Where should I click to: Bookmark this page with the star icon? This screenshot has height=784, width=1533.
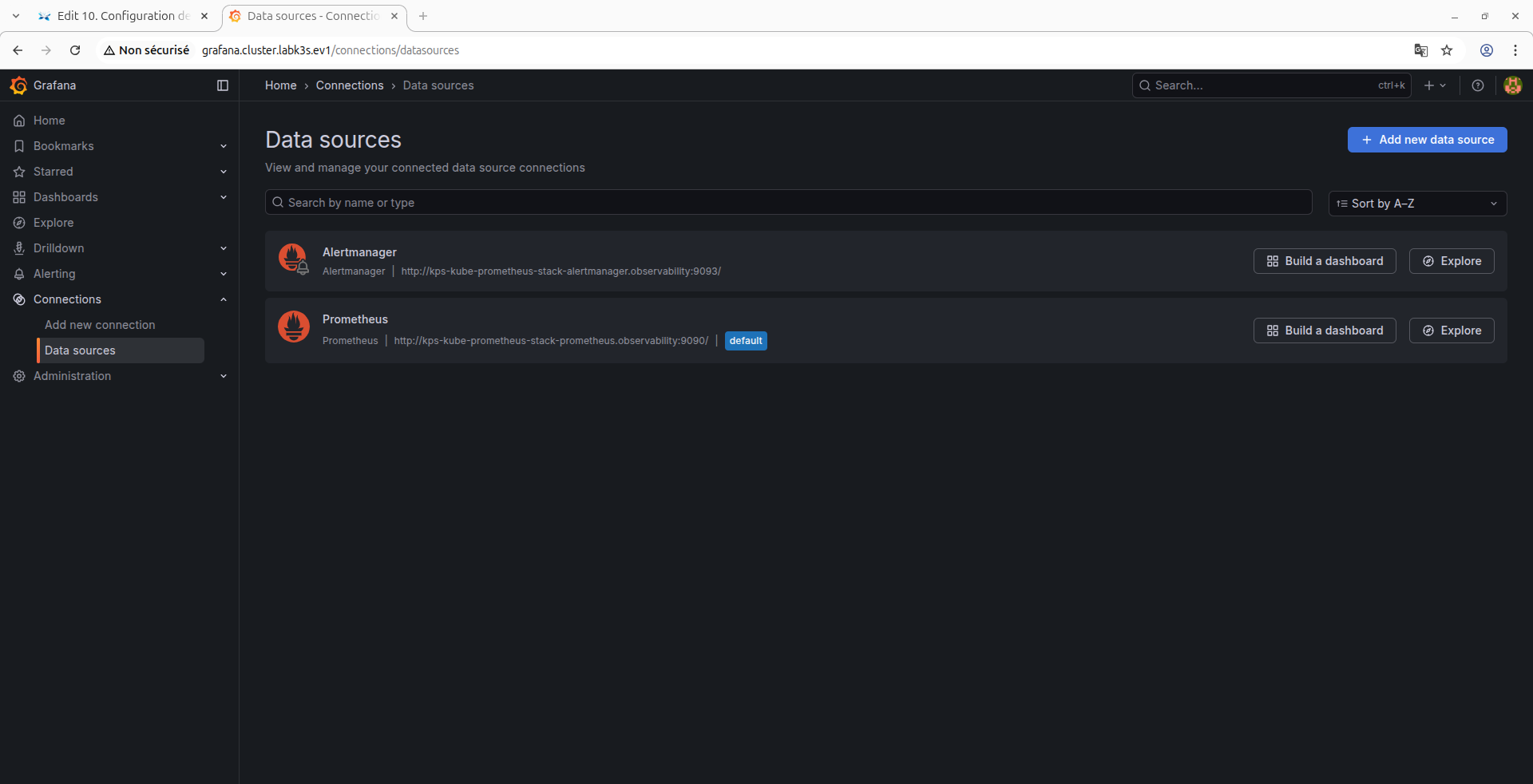[1447, 50]
